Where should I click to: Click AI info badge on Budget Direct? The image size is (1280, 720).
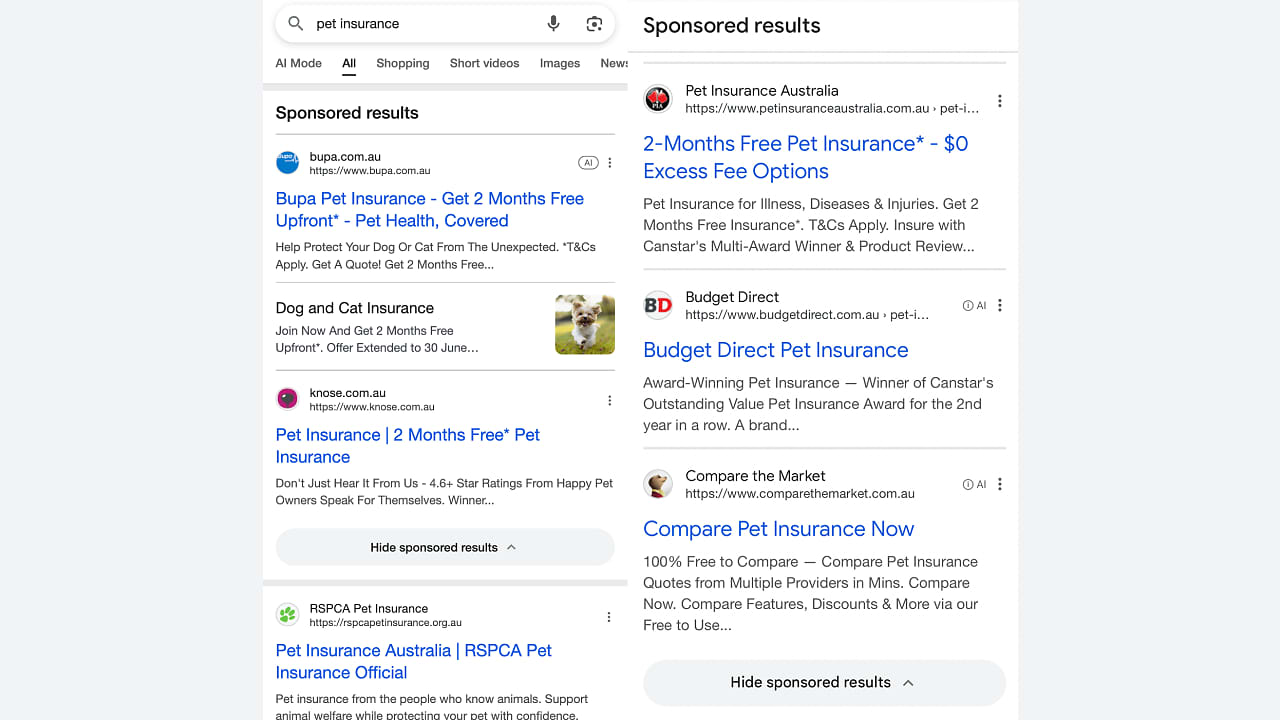click(x=974, y=306)
